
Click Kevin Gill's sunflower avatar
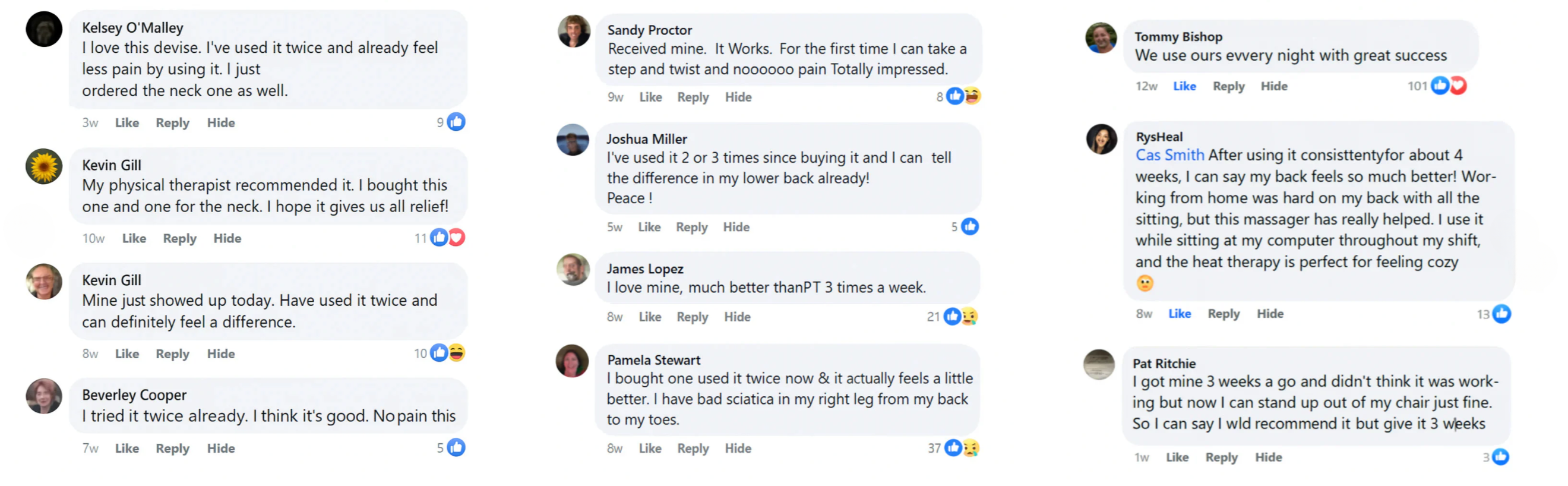tap(44, 166)
